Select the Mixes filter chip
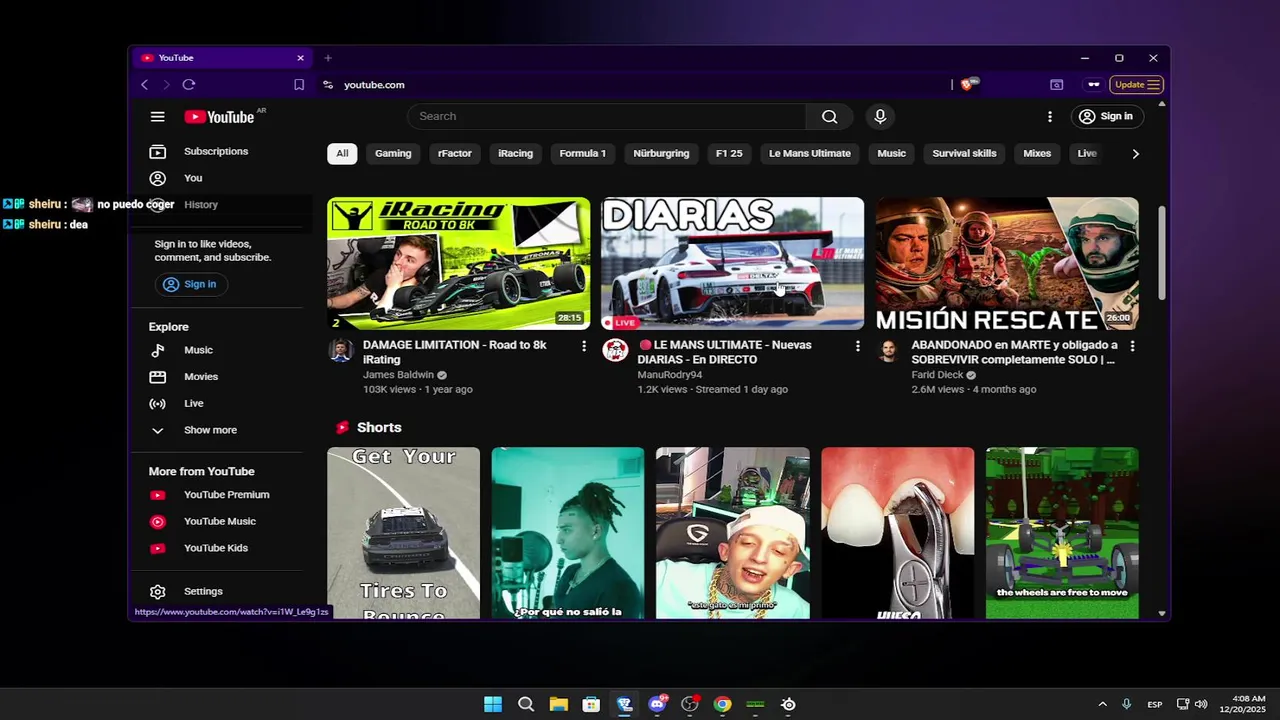 click(x=1037, y=154)
